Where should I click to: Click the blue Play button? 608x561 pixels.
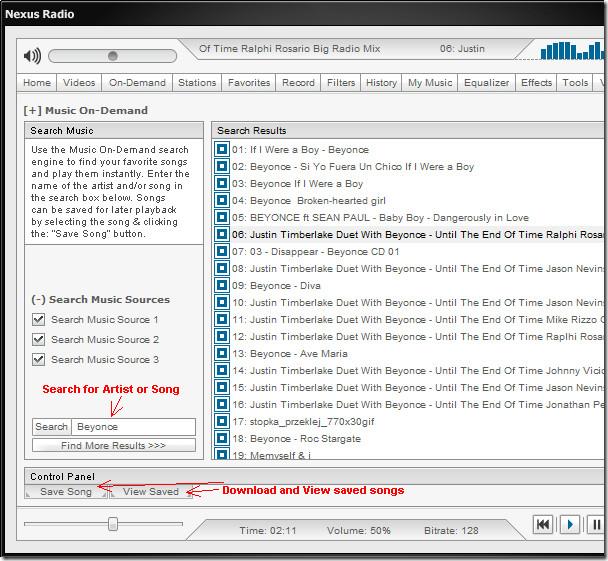tap(570, 525)
